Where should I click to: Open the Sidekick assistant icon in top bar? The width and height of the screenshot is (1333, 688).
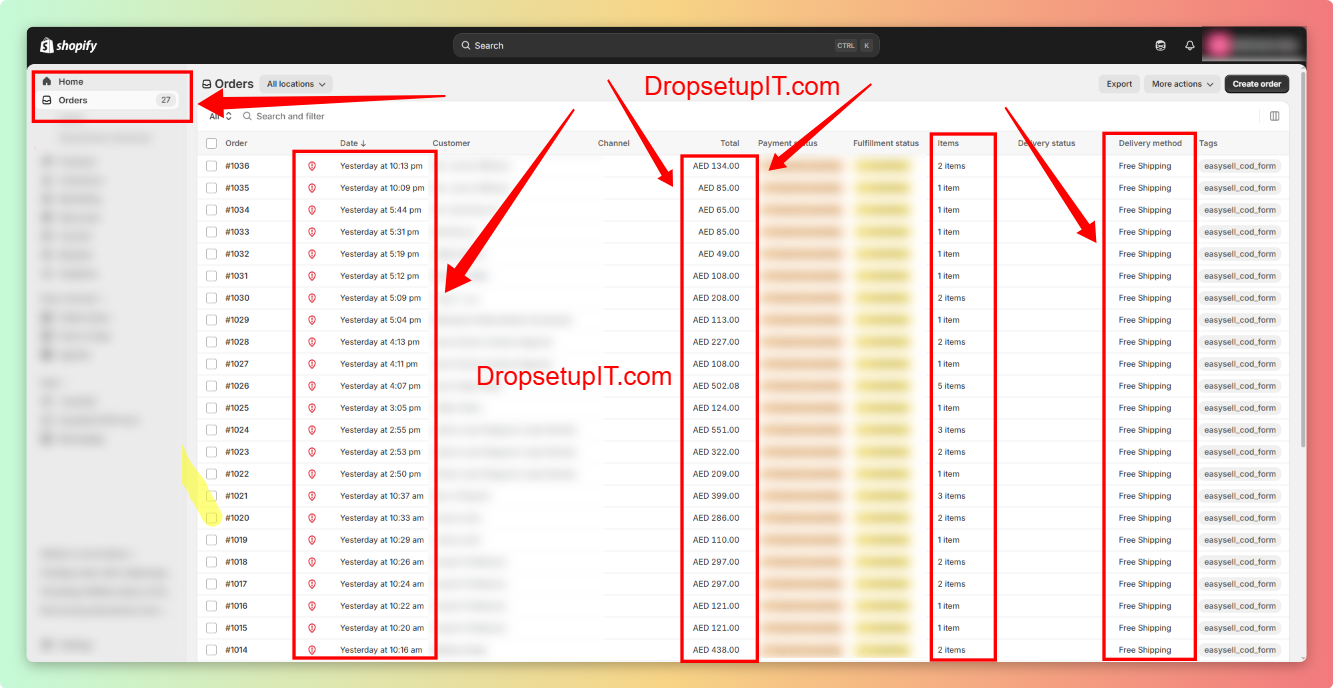(x=1160, y=45)
